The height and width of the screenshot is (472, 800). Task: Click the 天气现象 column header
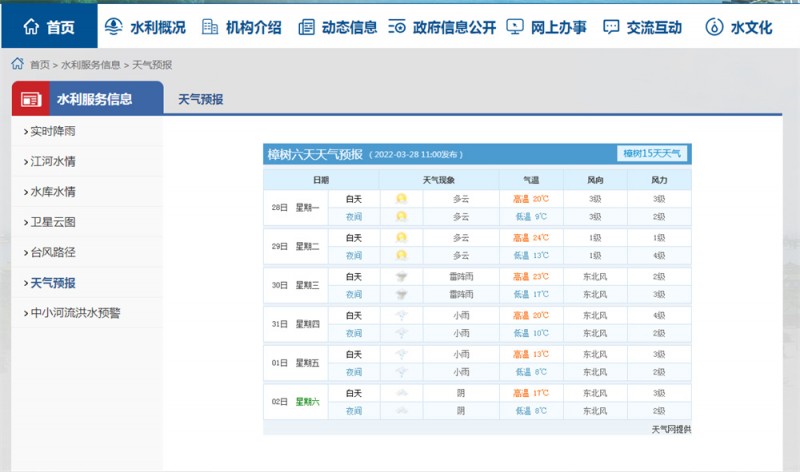point(438,180)
